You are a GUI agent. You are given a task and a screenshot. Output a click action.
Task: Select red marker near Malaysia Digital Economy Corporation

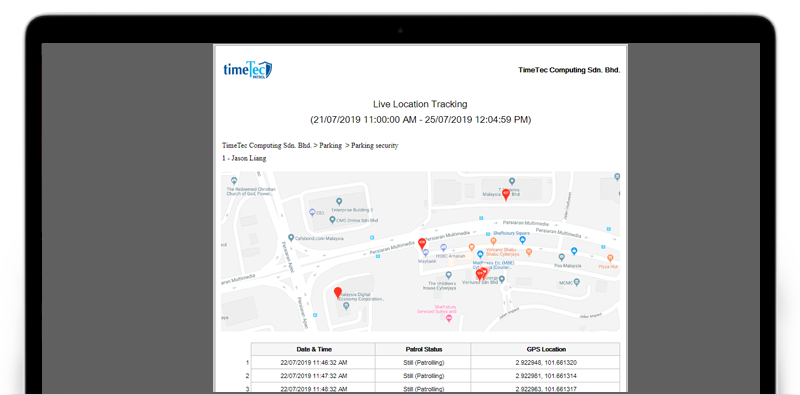(x=337, y=292)
